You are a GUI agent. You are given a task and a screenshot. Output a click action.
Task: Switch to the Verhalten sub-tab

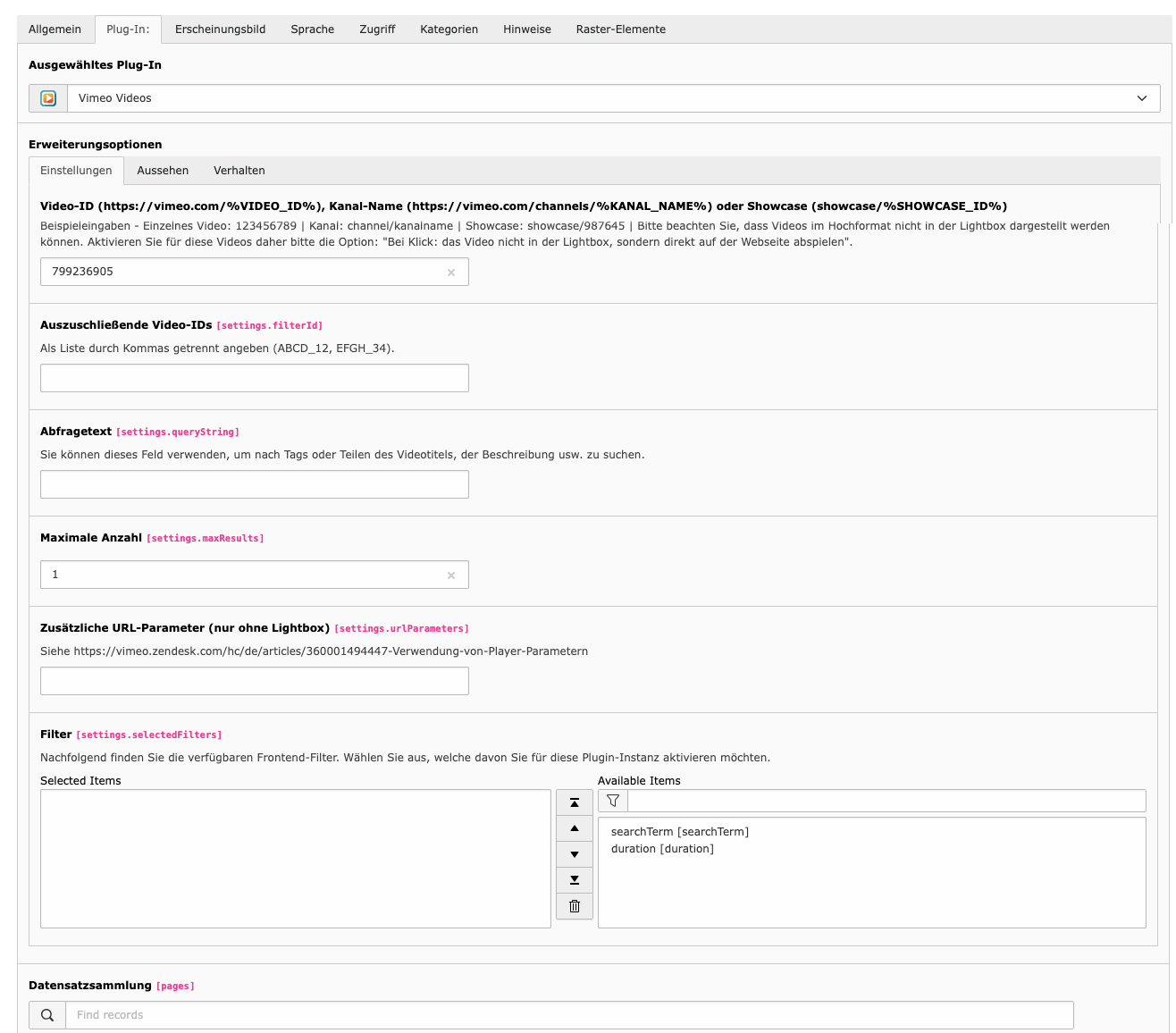click(x=239, y=170)
